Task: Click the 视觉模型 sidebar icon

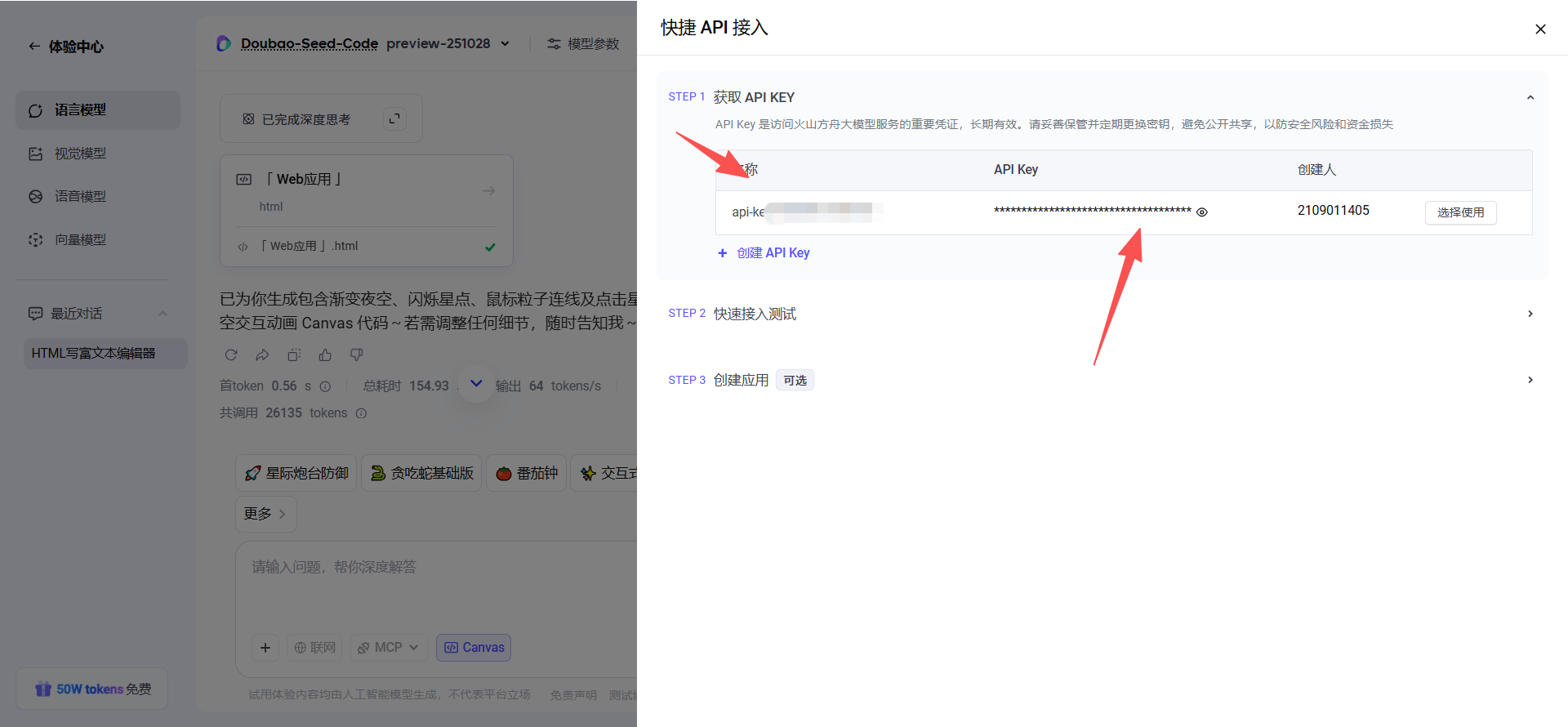Action: [x=35, y=154]
